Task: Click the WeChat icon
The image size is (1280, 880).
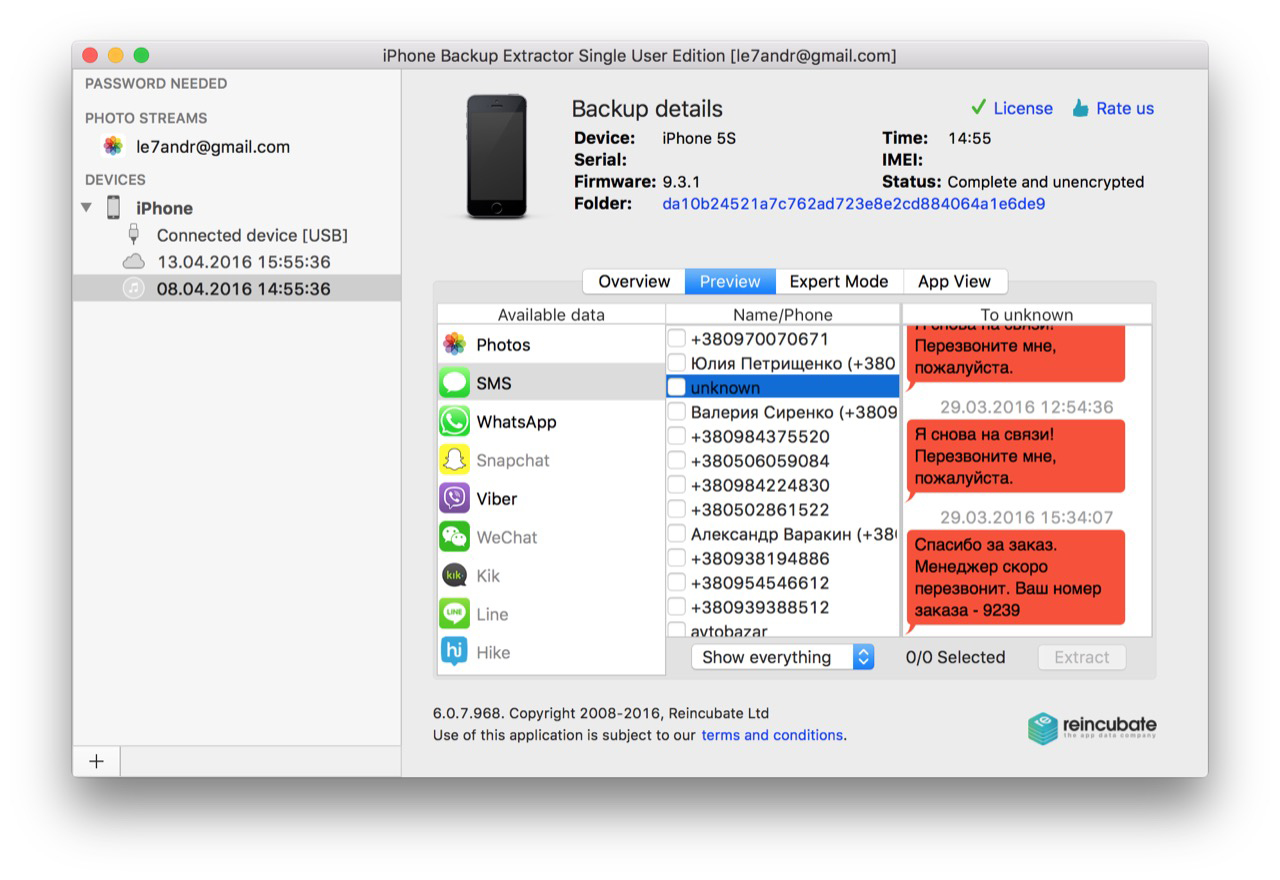Action: pyautogui.click(x=455, y=537)
